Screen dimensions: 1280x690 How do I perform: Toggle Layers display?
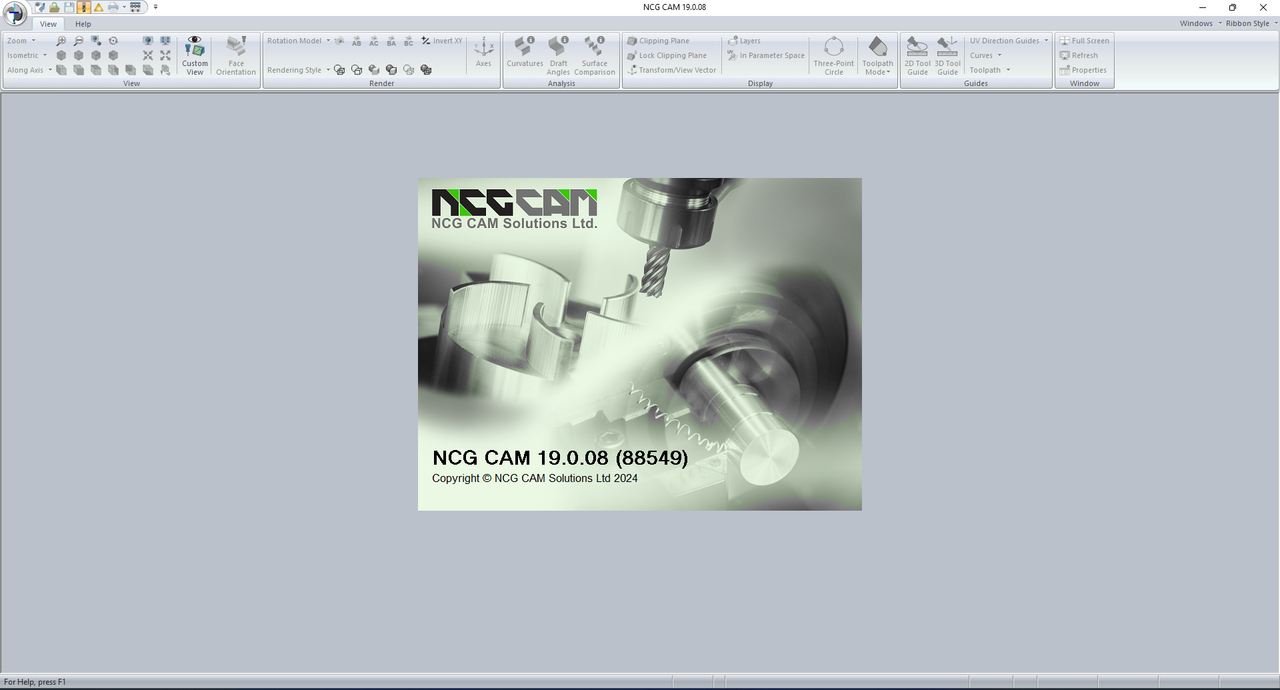(744, 41)
